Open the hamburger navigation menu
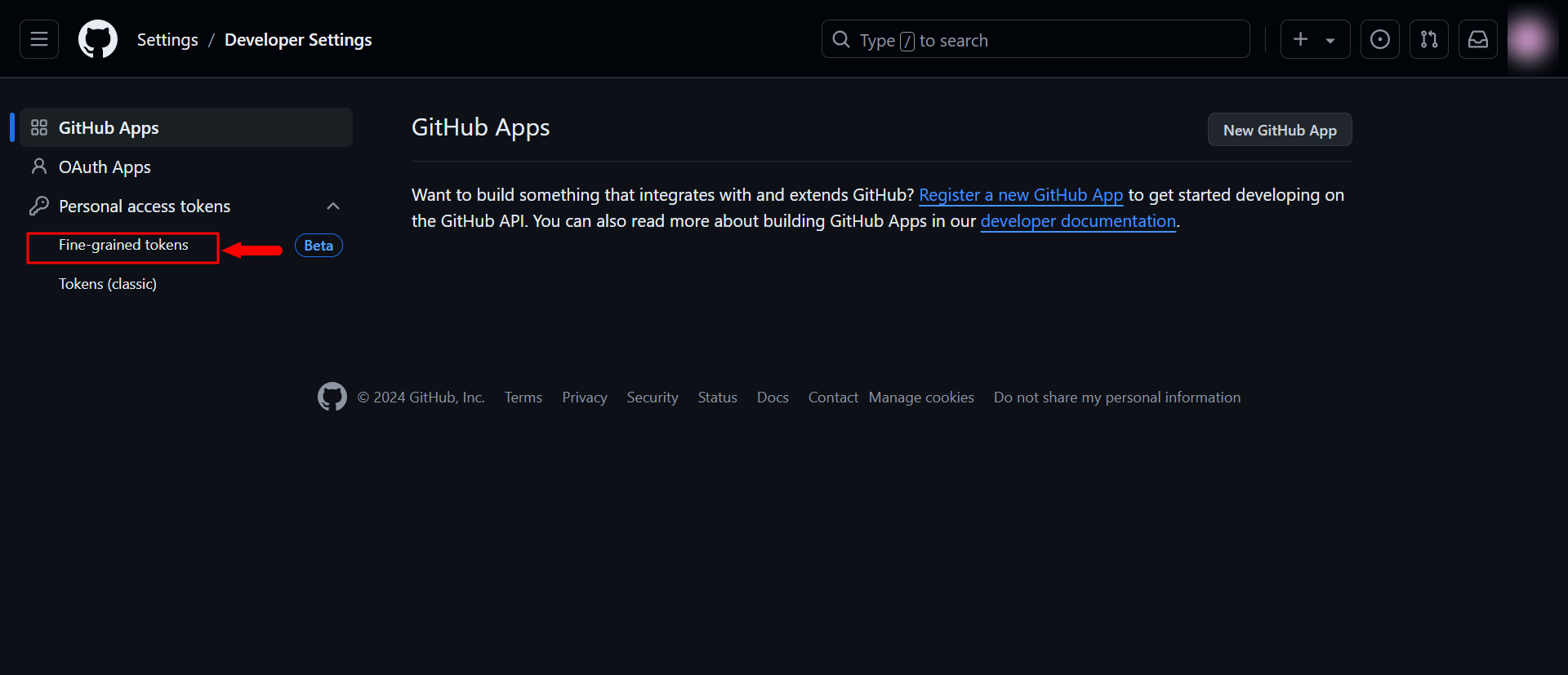 (39, 39)
